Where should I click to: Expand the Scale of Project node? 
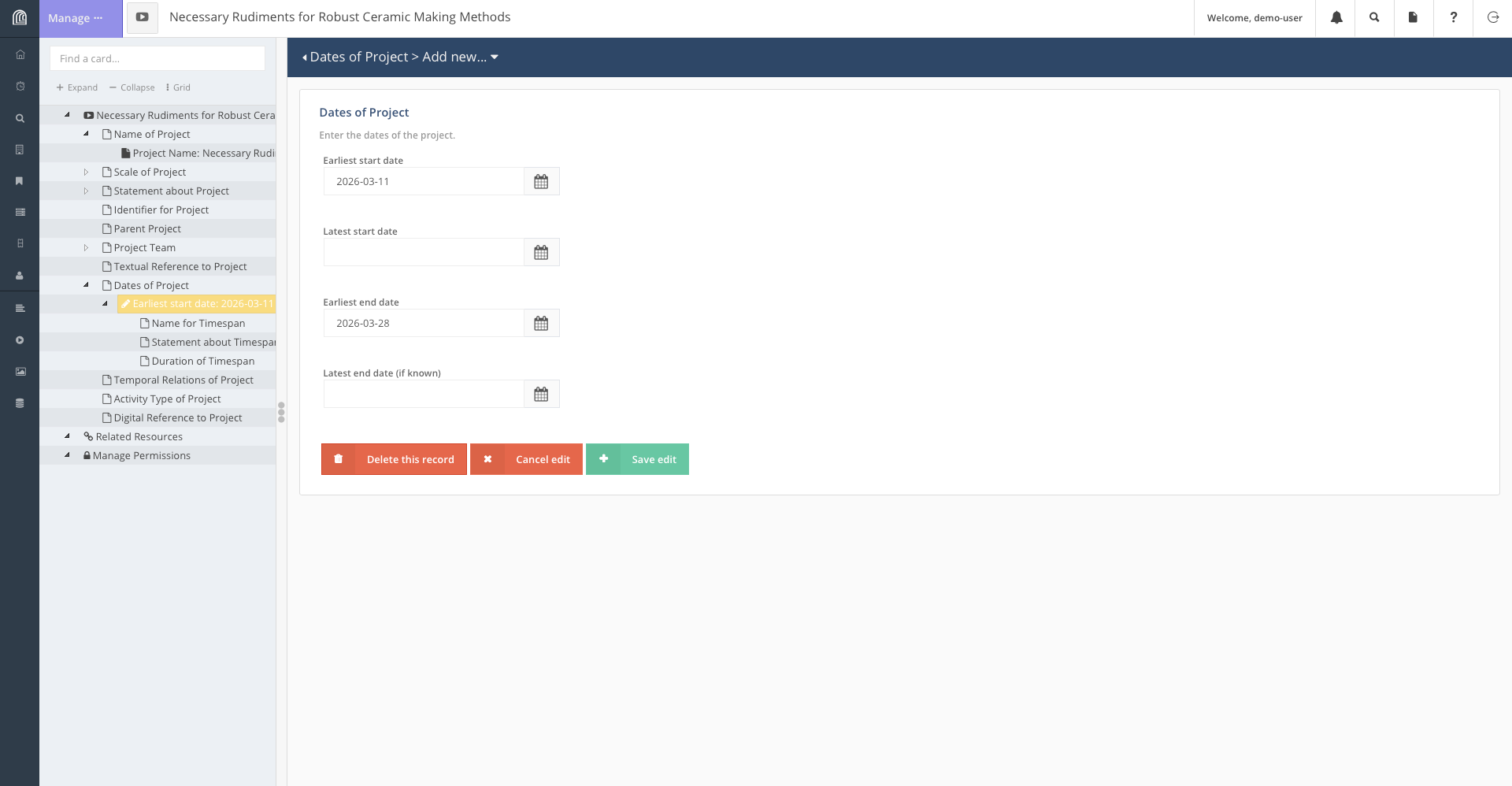coord(86,172)
